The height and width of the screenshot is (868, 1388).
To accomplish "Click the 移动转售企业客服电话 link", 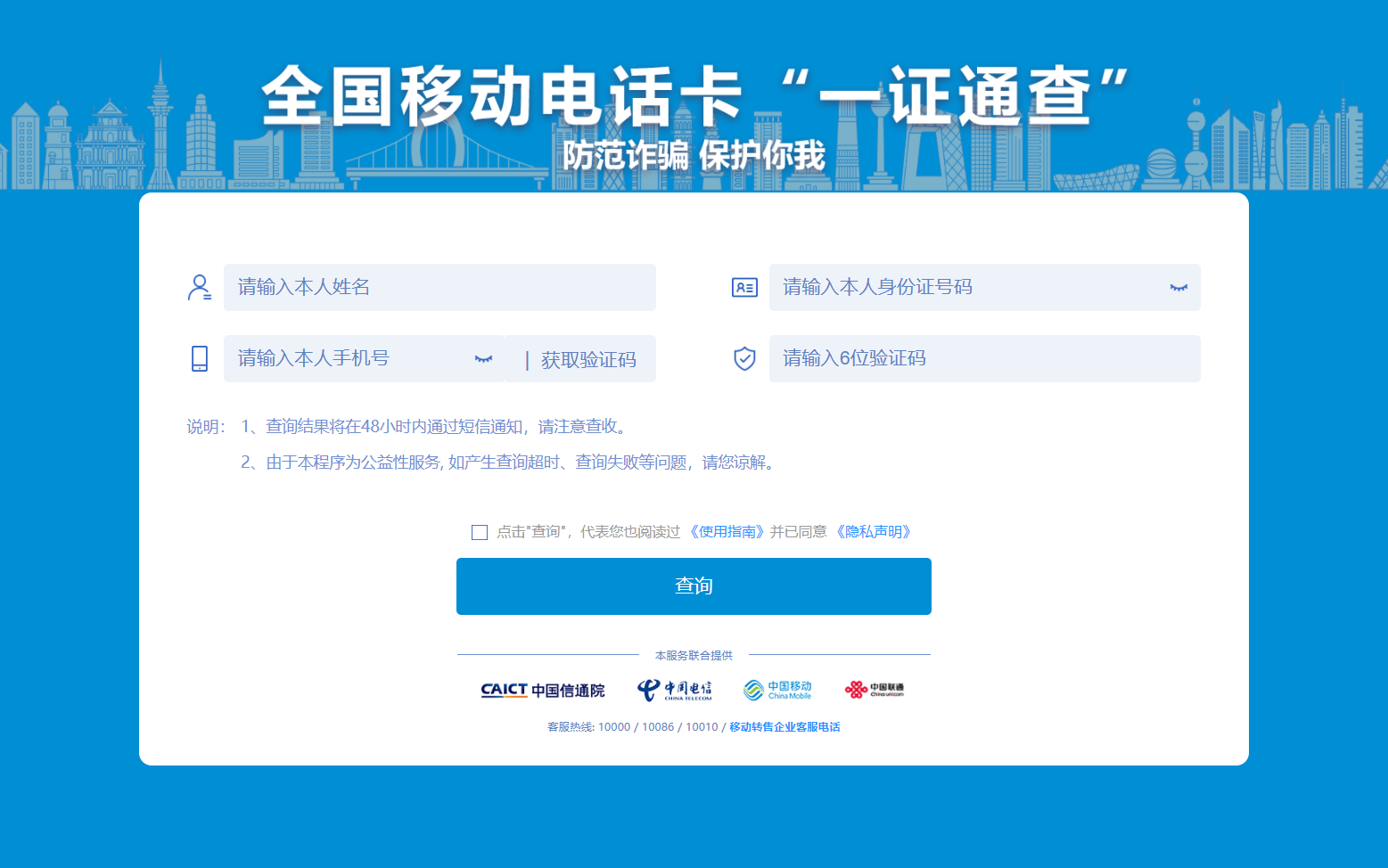I will (x=784, y=726).
